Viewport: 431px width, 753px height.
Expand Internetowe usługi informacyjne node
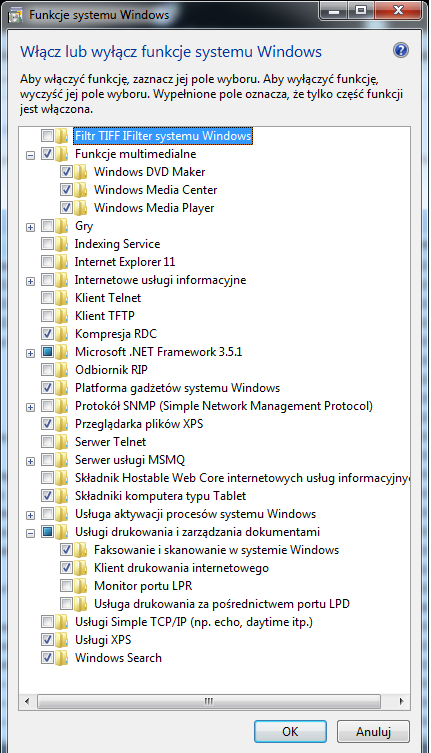click(x=30, y=281)
